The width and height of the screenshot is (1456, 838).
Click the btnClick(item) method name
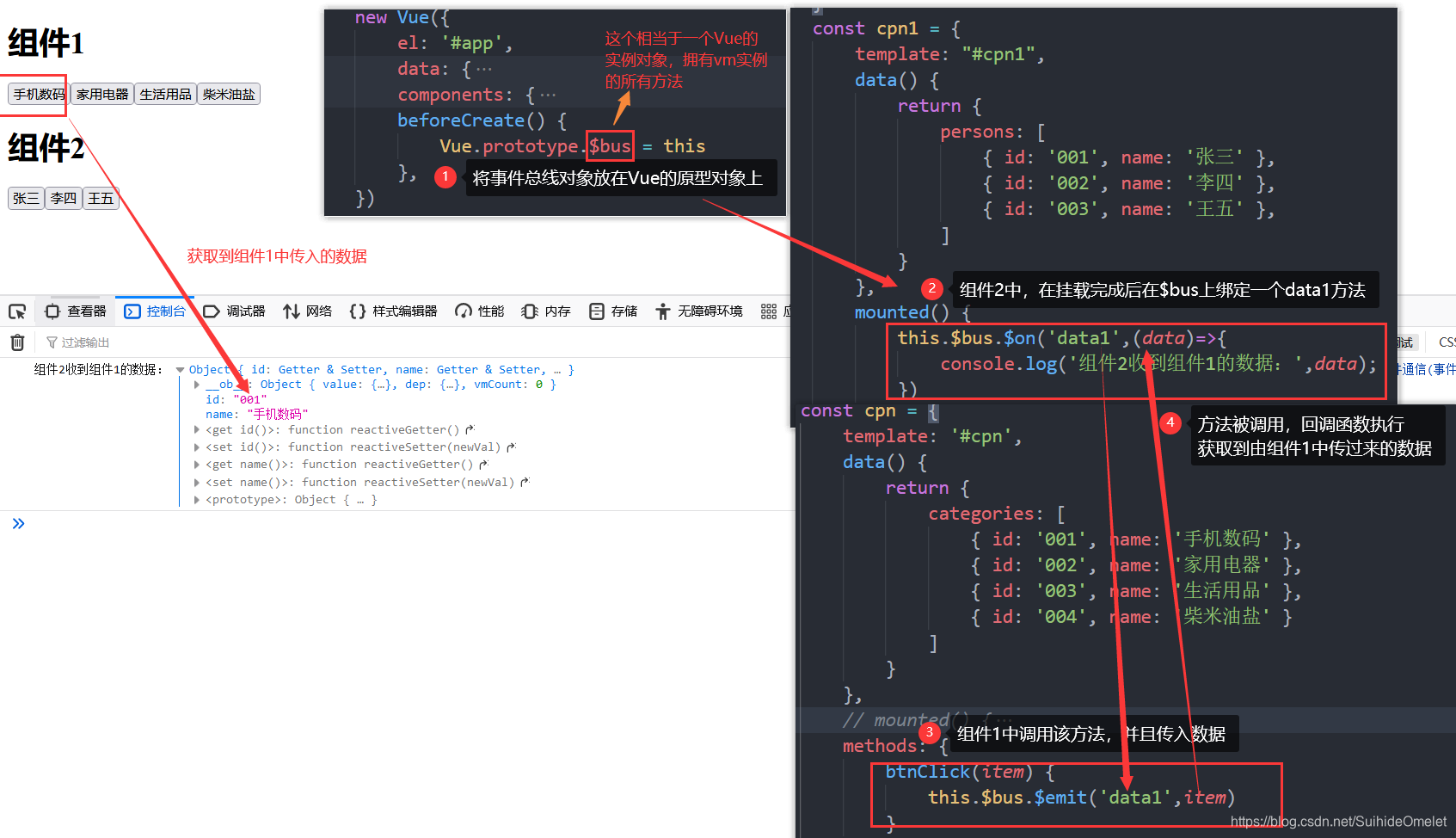[959, 772]
